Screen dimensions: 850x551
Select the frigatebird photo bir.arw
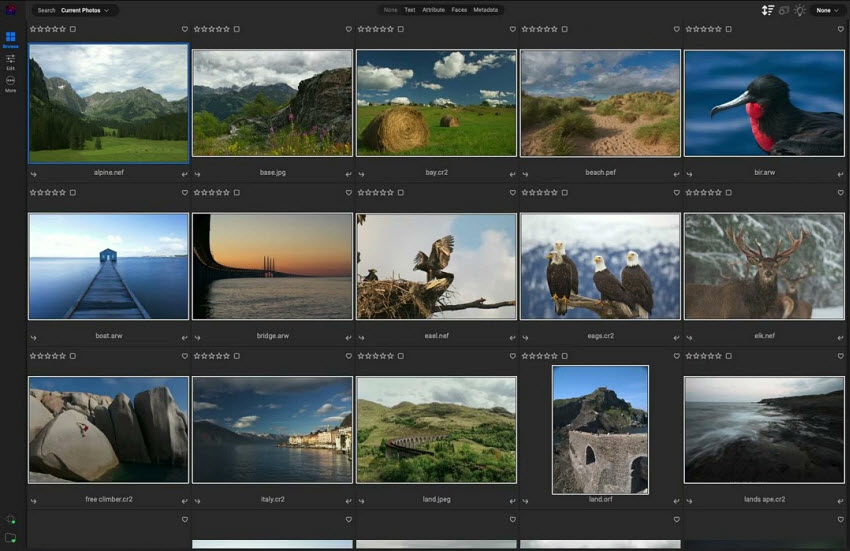(764, 103)
